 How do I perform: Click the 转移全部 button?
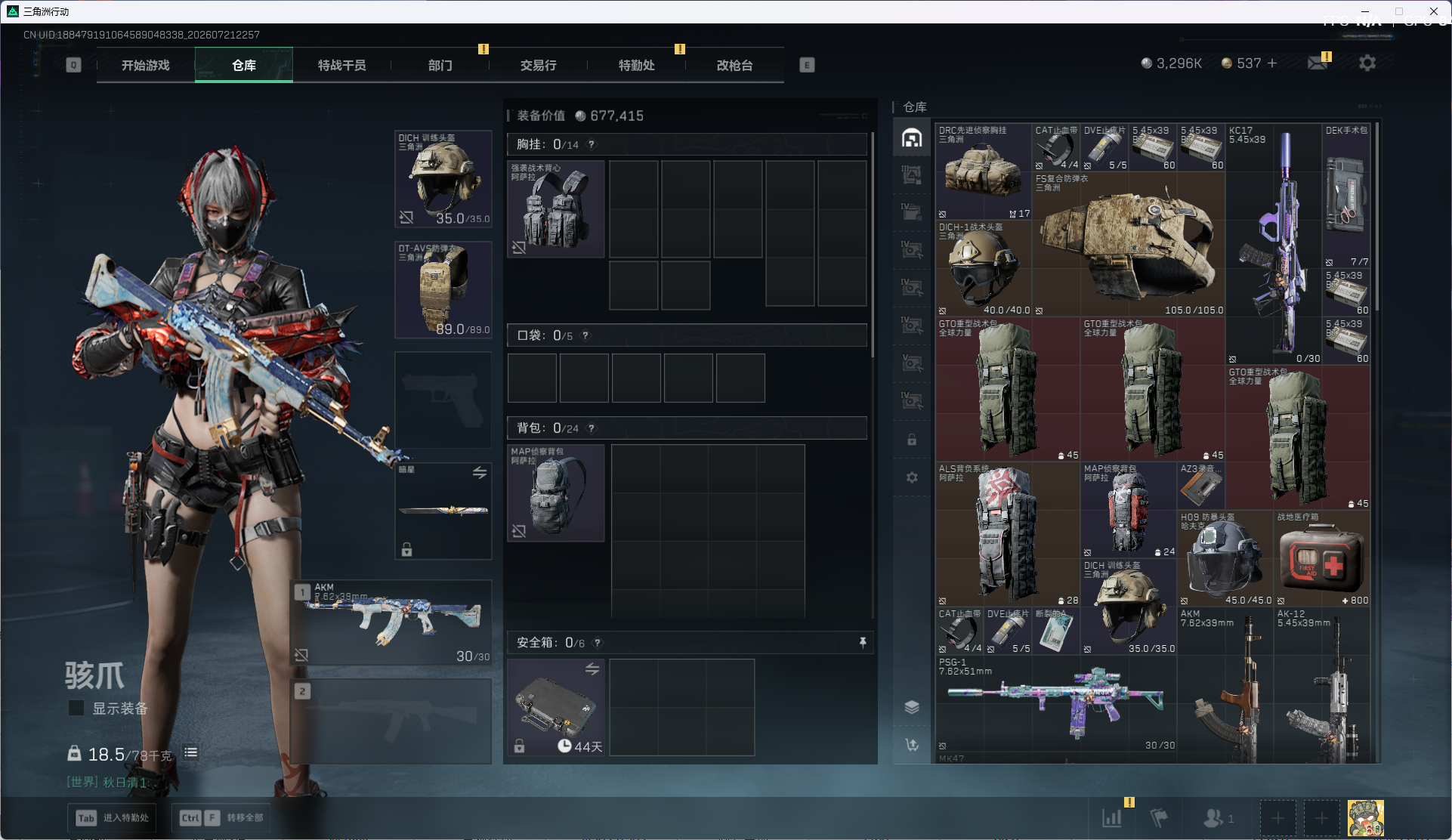pyautogui.click(x=221, y=817)
